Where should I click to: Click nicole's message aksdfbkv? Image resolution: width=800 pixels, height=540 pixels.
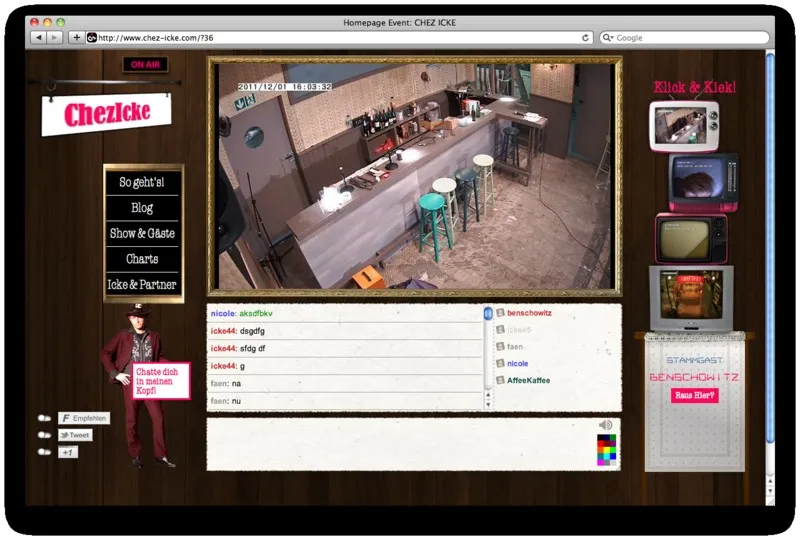click(256, 313)
